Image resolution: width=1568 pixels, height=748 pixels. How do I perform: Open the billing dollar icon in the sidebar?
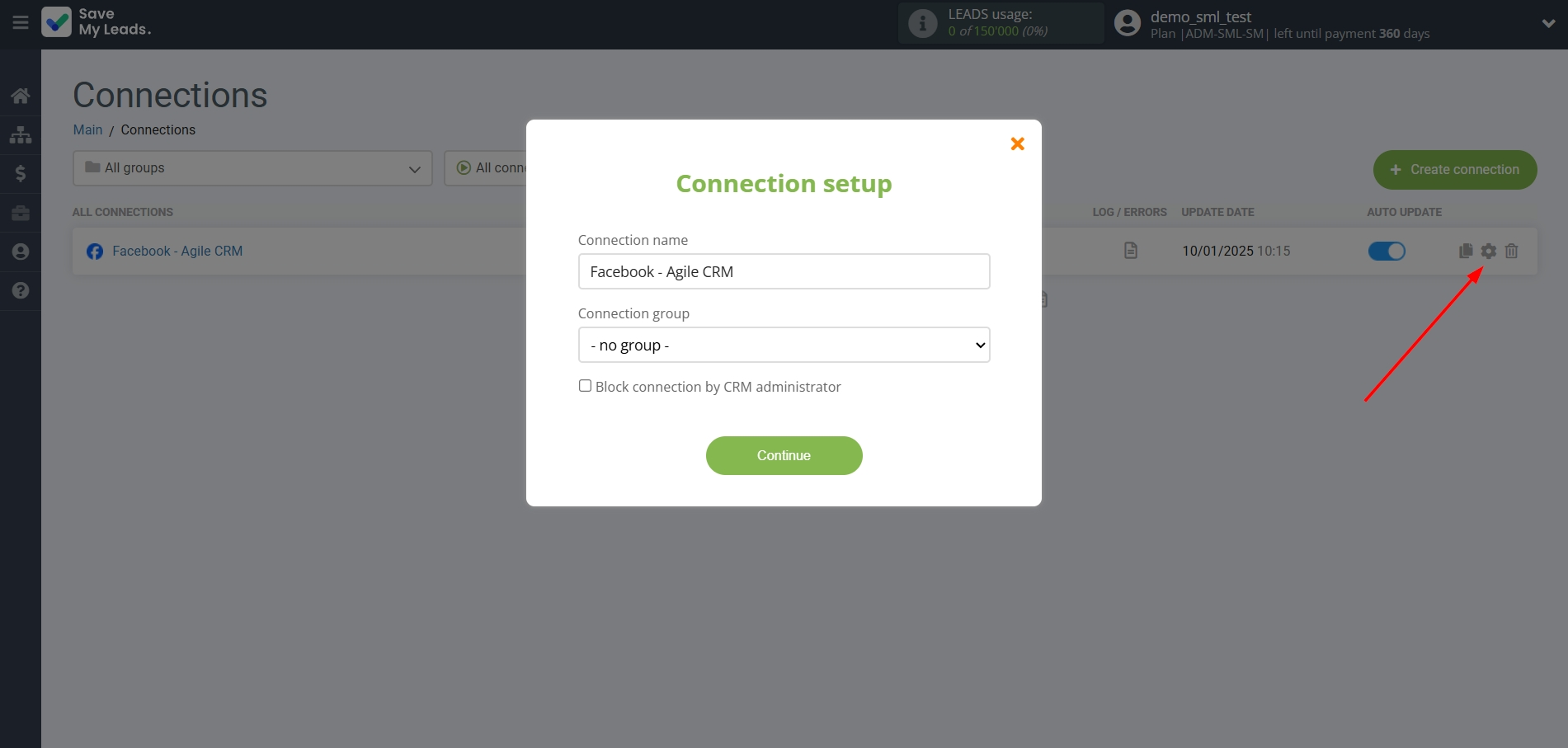21,173
